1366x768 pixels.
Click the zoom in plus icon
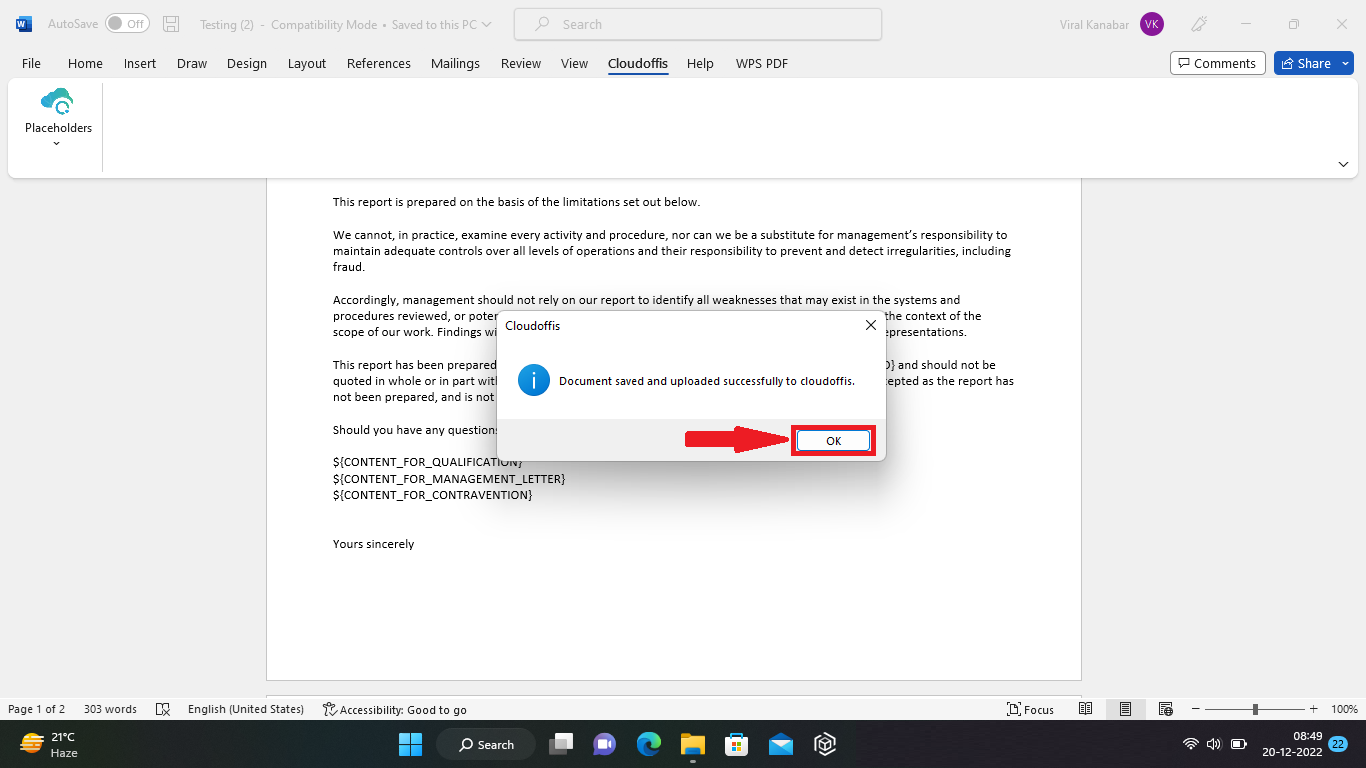pos(1313,709)
